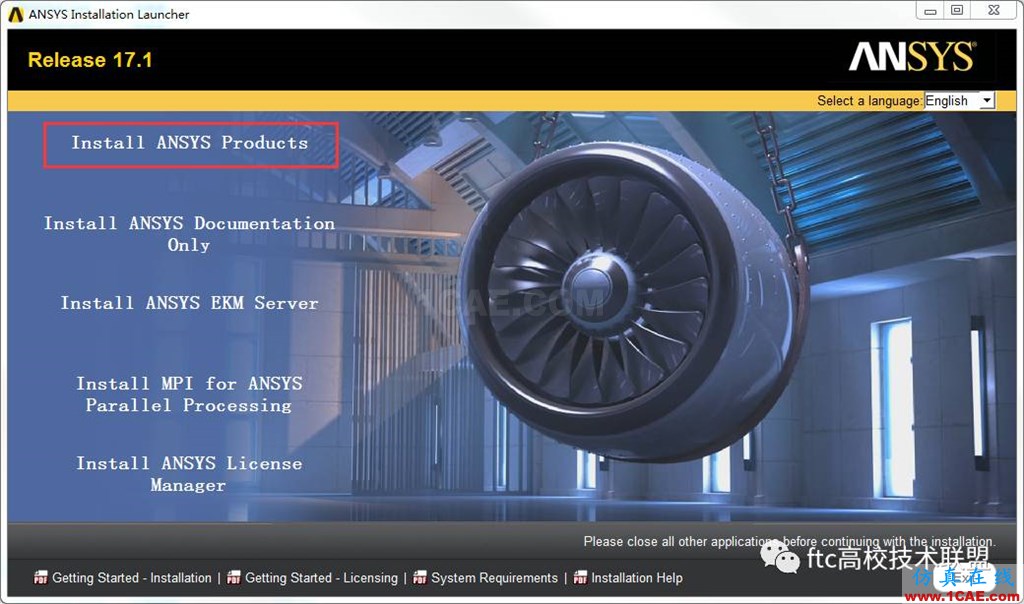Maximize the ANSYS Installation Launcher window
This screenshot has width=1024, height=604.
(957, 10)
